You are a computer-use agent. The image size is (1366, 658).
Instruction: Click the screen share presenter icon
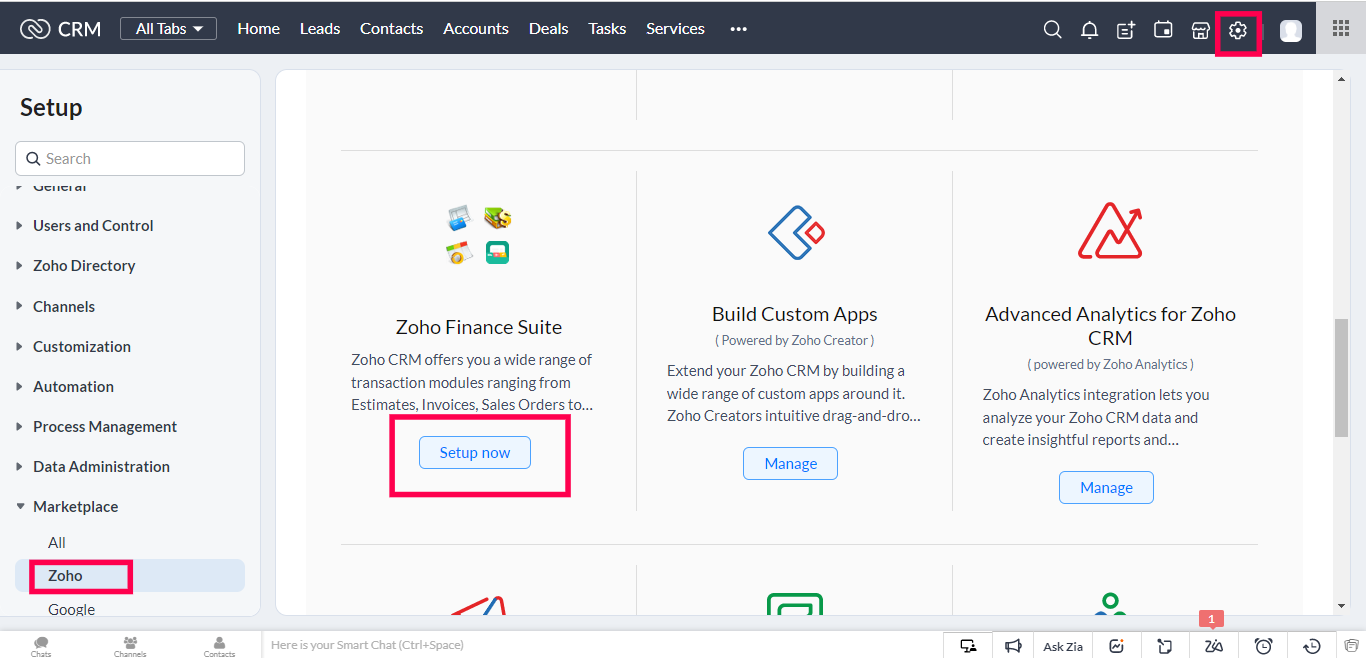[968, 646]
